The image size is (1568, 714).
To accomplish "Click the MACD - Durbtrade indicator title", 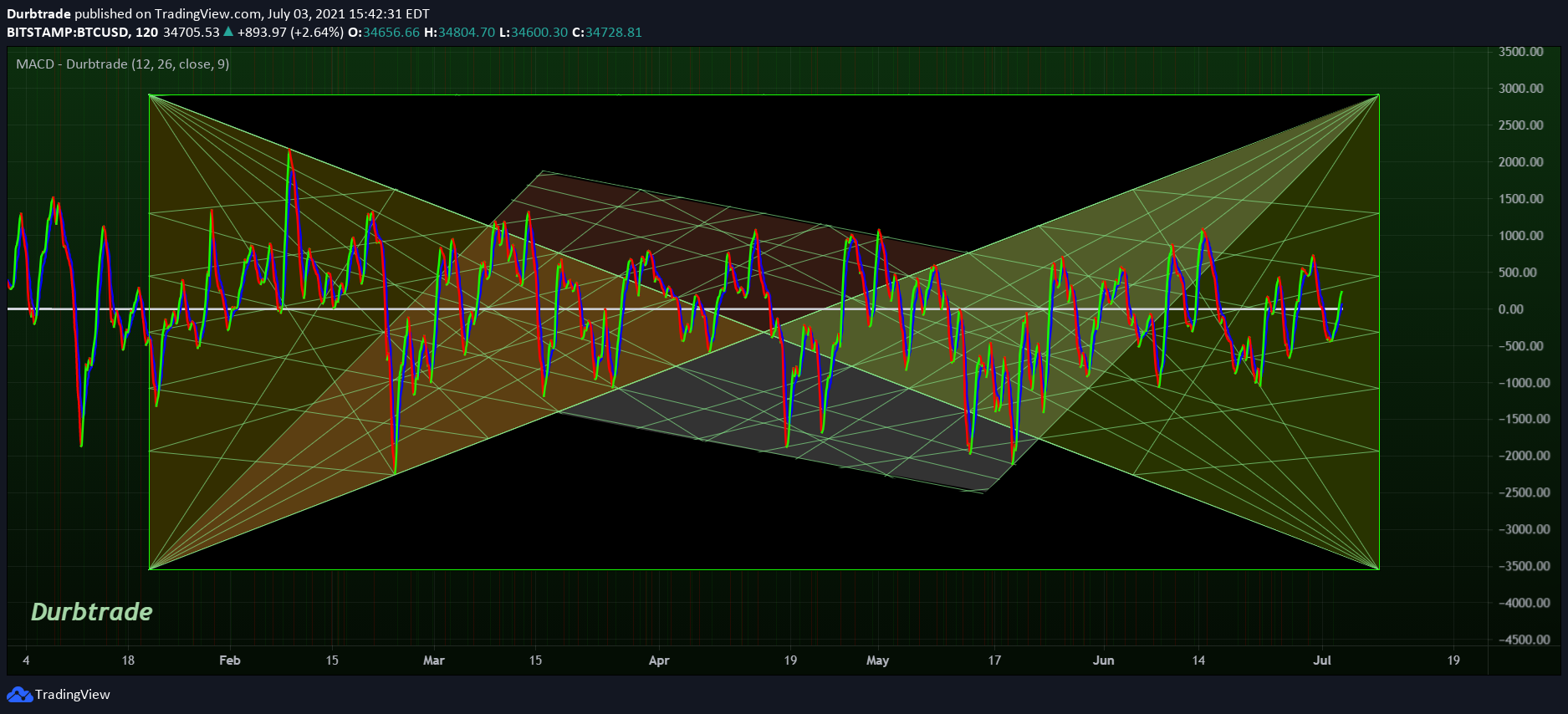I will click(123, 64).
